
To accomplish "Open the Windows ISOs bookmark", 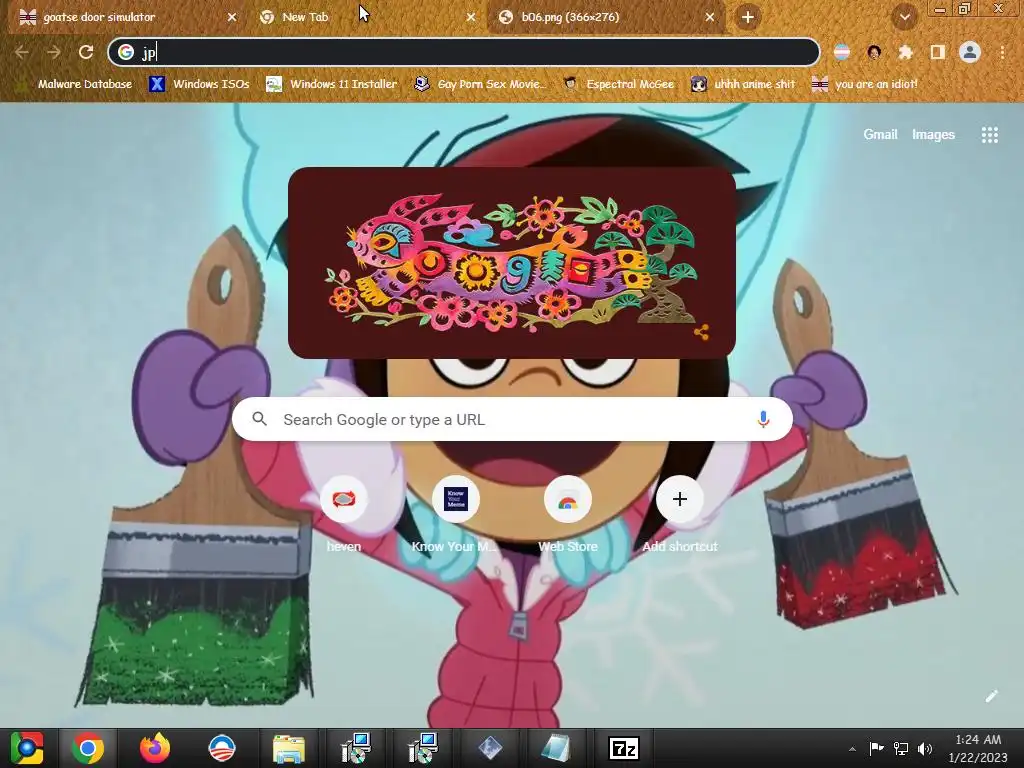I will (x=200, y=84).
